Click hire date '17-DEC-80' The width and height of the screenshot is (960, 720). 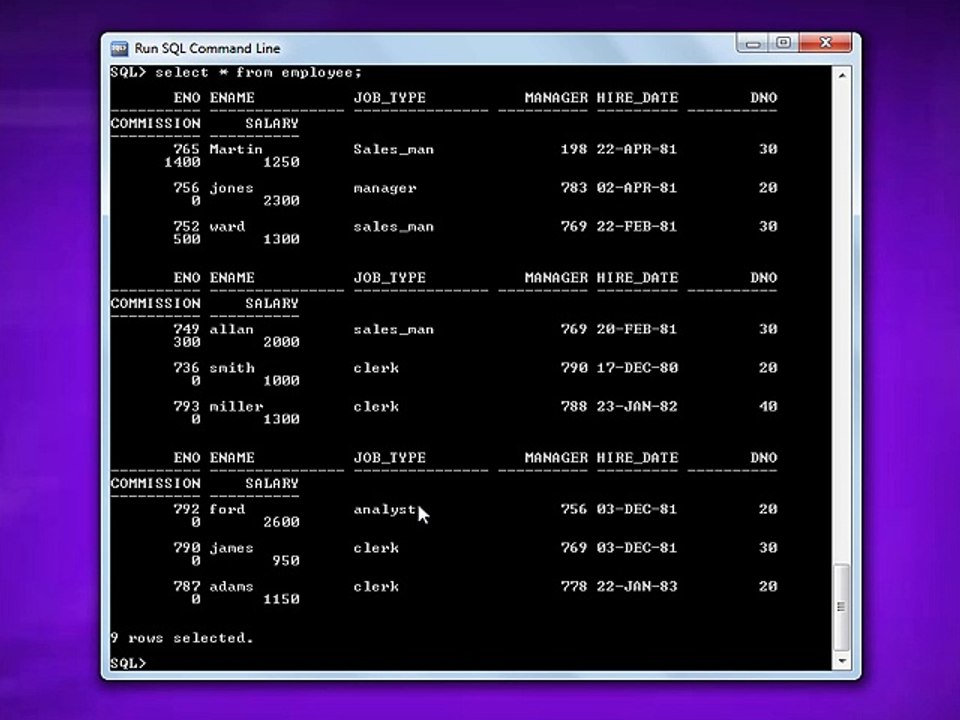click(637, 368)
